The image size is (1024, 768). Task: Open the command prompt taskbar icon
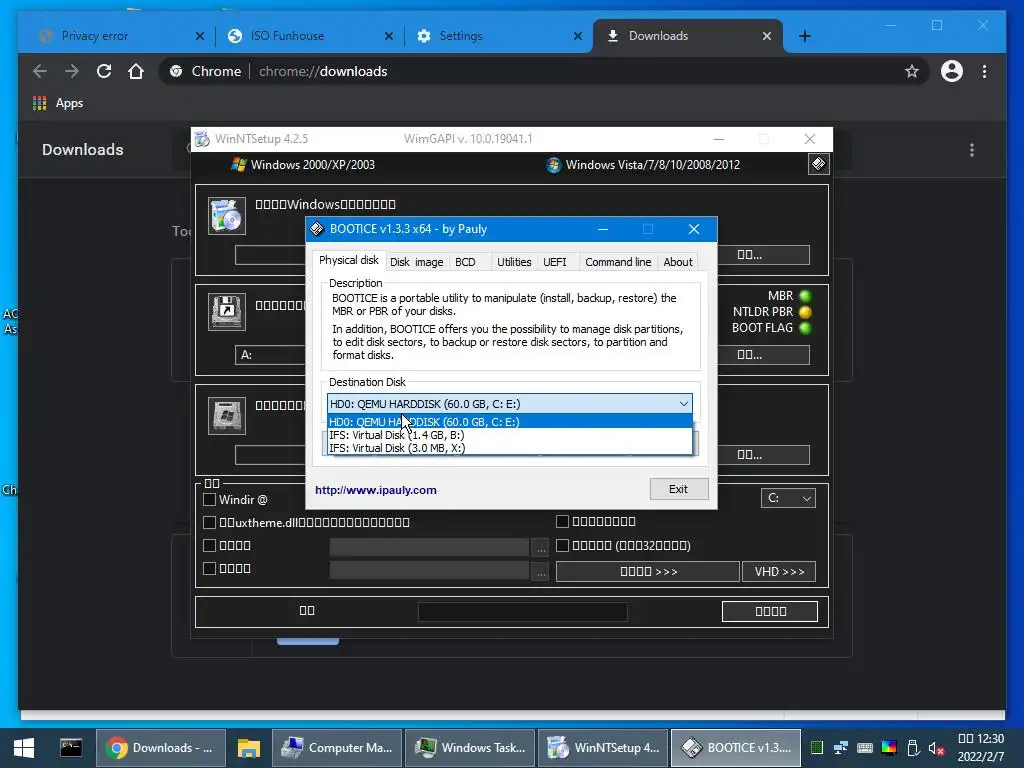click(x=71, y=748)
